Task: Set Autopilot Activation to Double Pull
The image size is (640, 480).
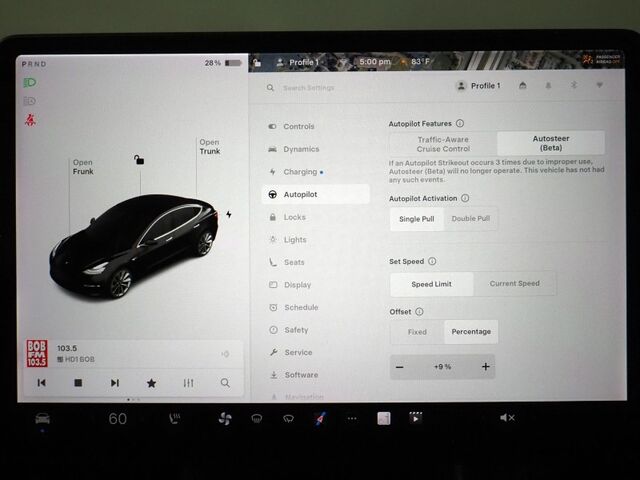Action: (470, 219)
